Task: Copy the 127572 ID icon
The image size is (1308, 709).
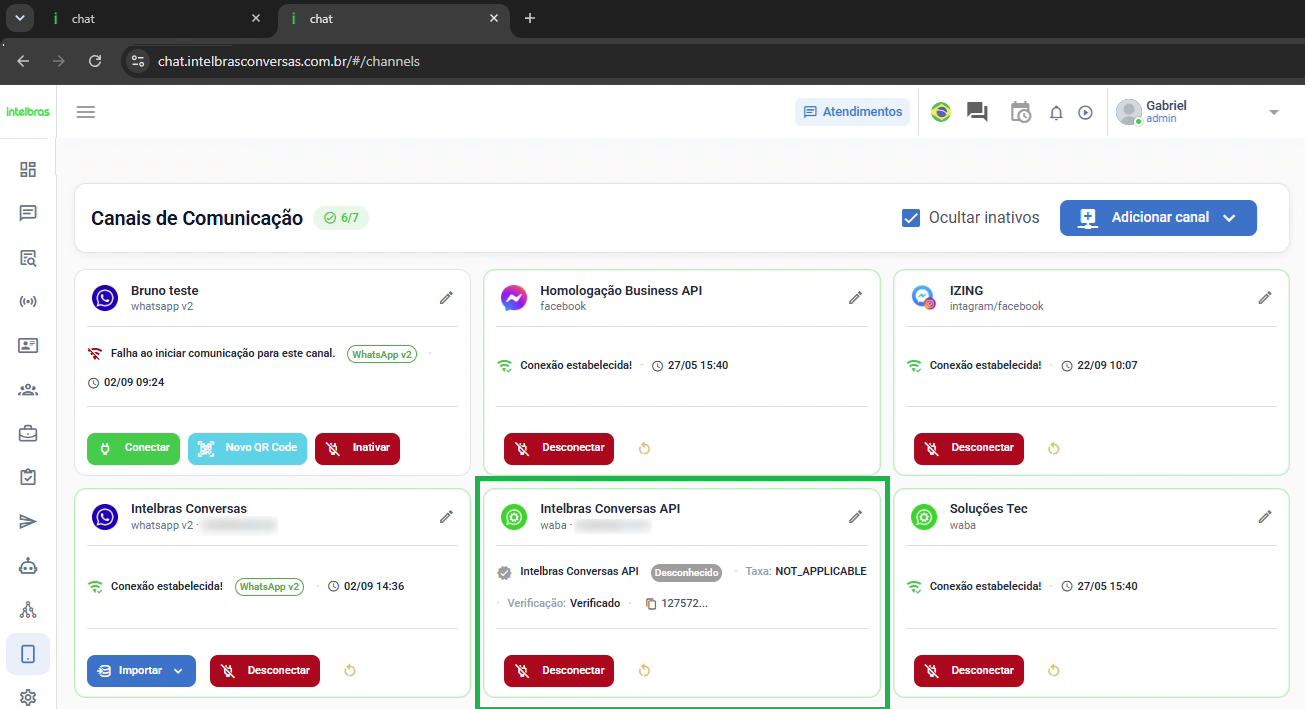Action: tap(651, 604)
